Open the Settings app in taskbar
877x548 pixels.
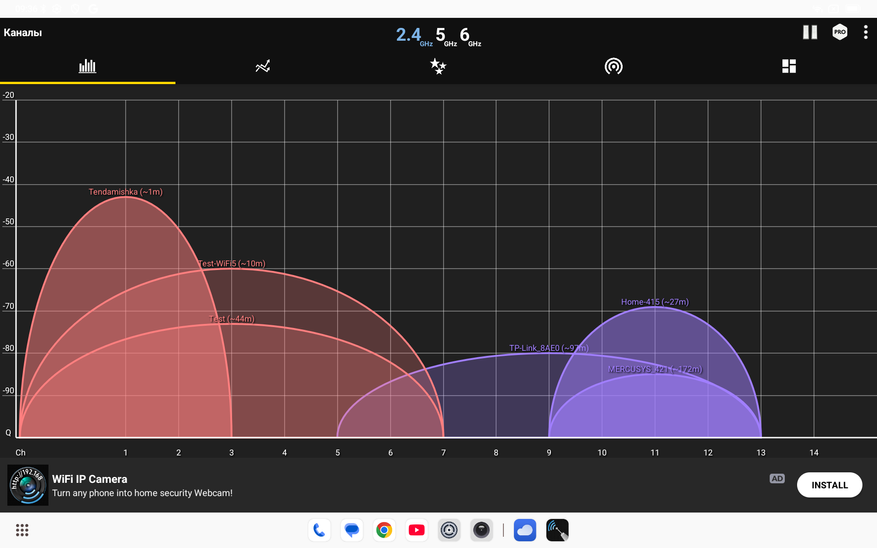pos(449,530)
